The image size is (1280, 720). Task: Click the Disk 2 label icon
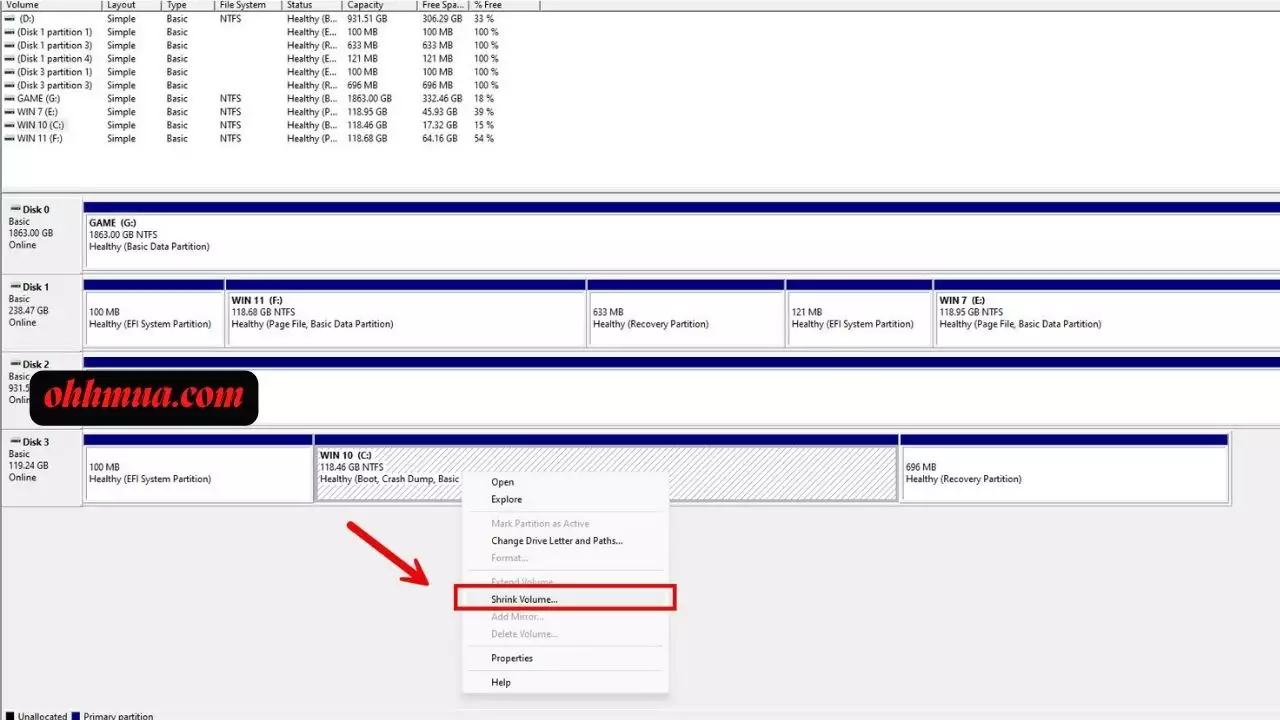click(x=15, y=365)
